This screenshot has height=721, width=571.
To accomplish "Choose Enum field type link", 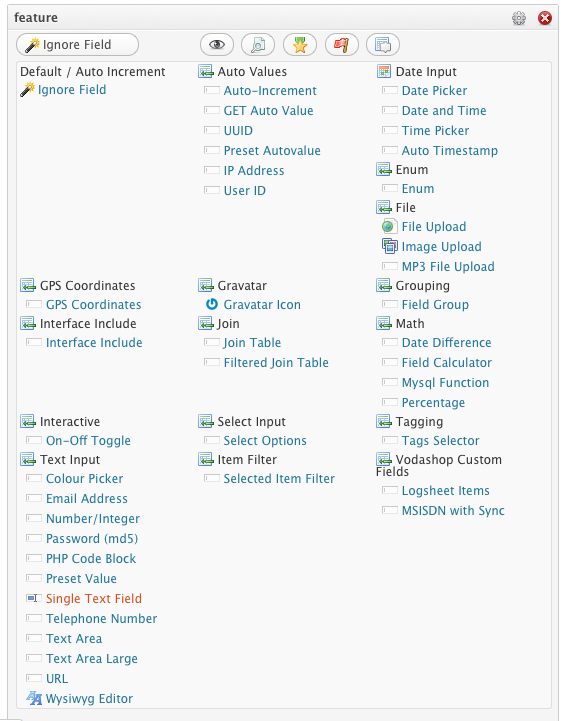I will pos(418,189).
